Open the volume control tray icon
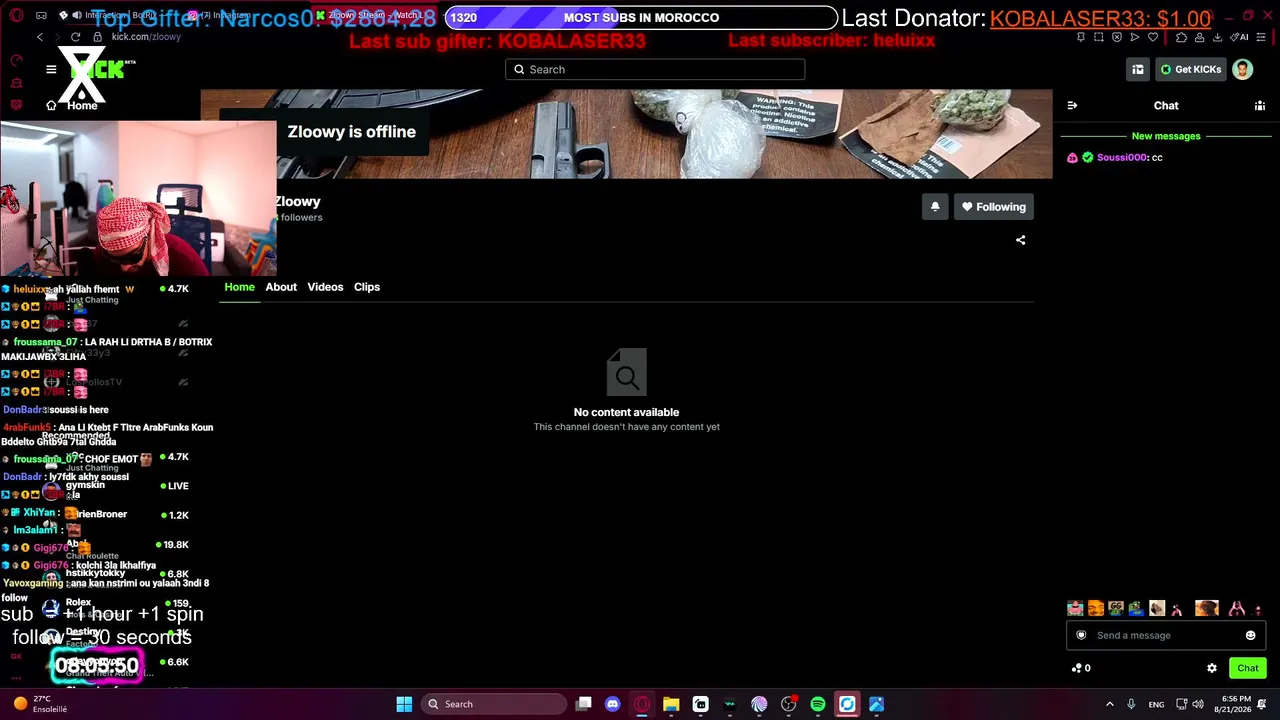 pos(1199,704)
